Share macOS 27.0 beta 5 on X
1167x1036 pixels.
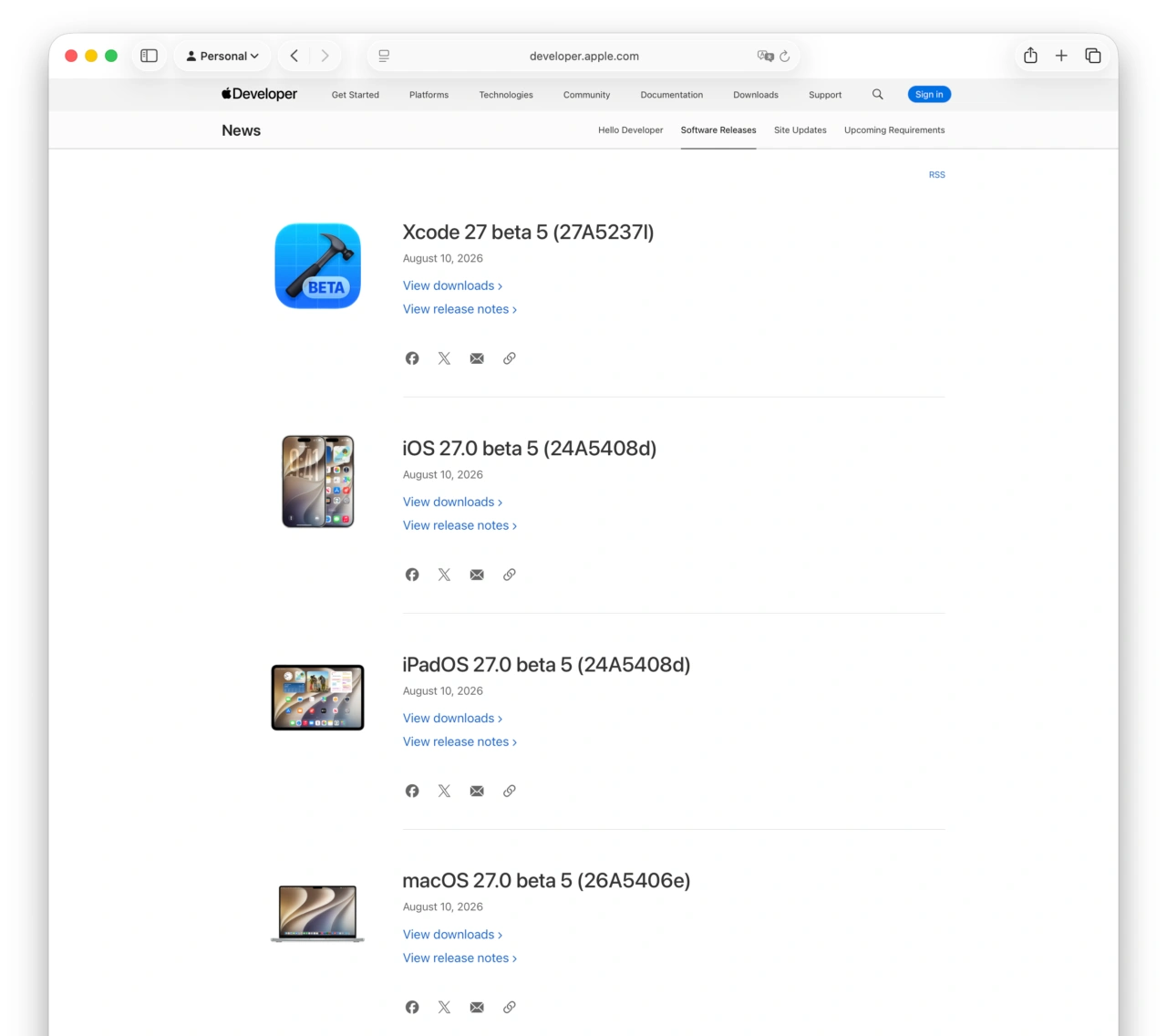(x=444, y=1007)
